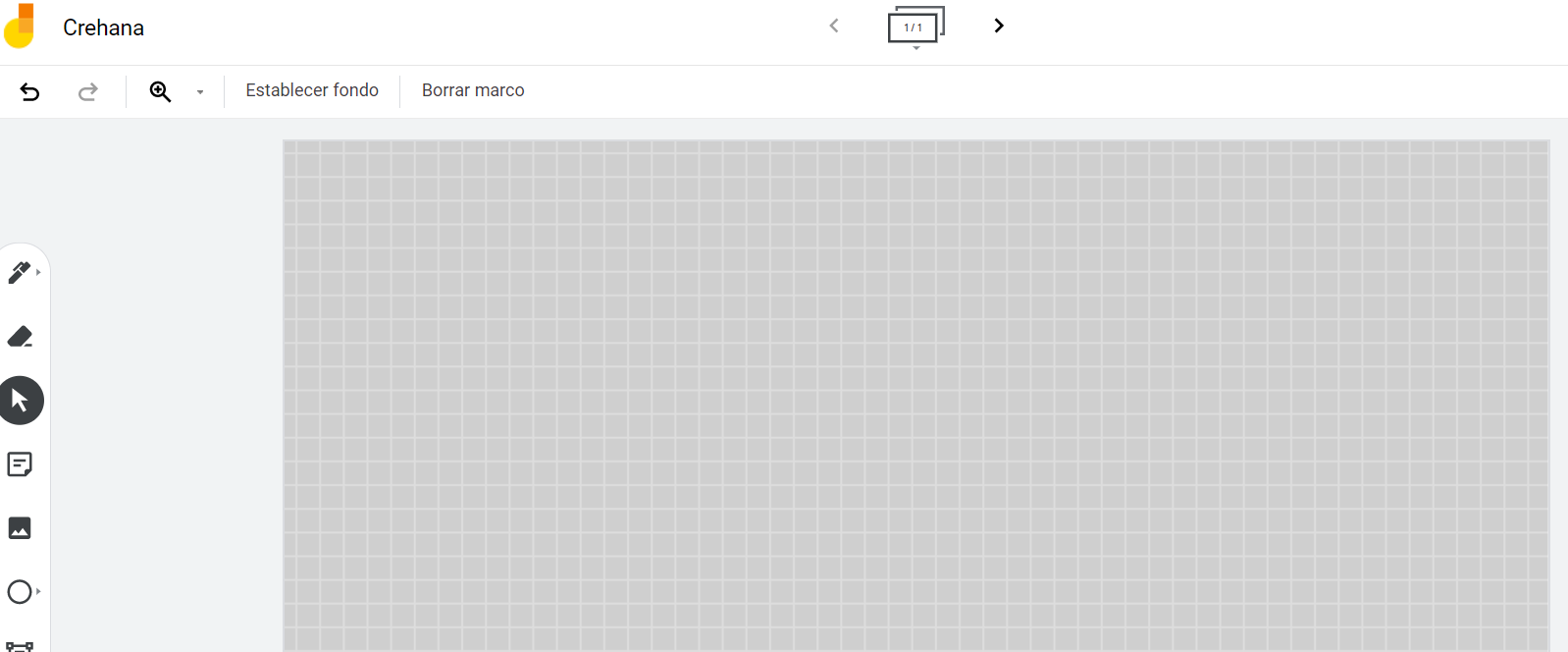Undo the last action
The image size is (1568, 652).
pyautogui.click(x=30, y=91)
